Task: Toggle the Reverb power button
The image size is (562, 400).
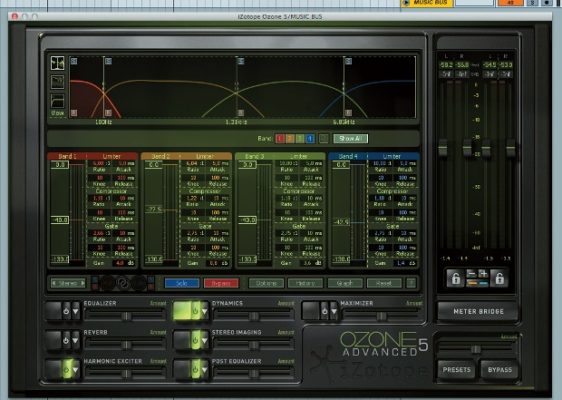Action: tap(66, 340)
